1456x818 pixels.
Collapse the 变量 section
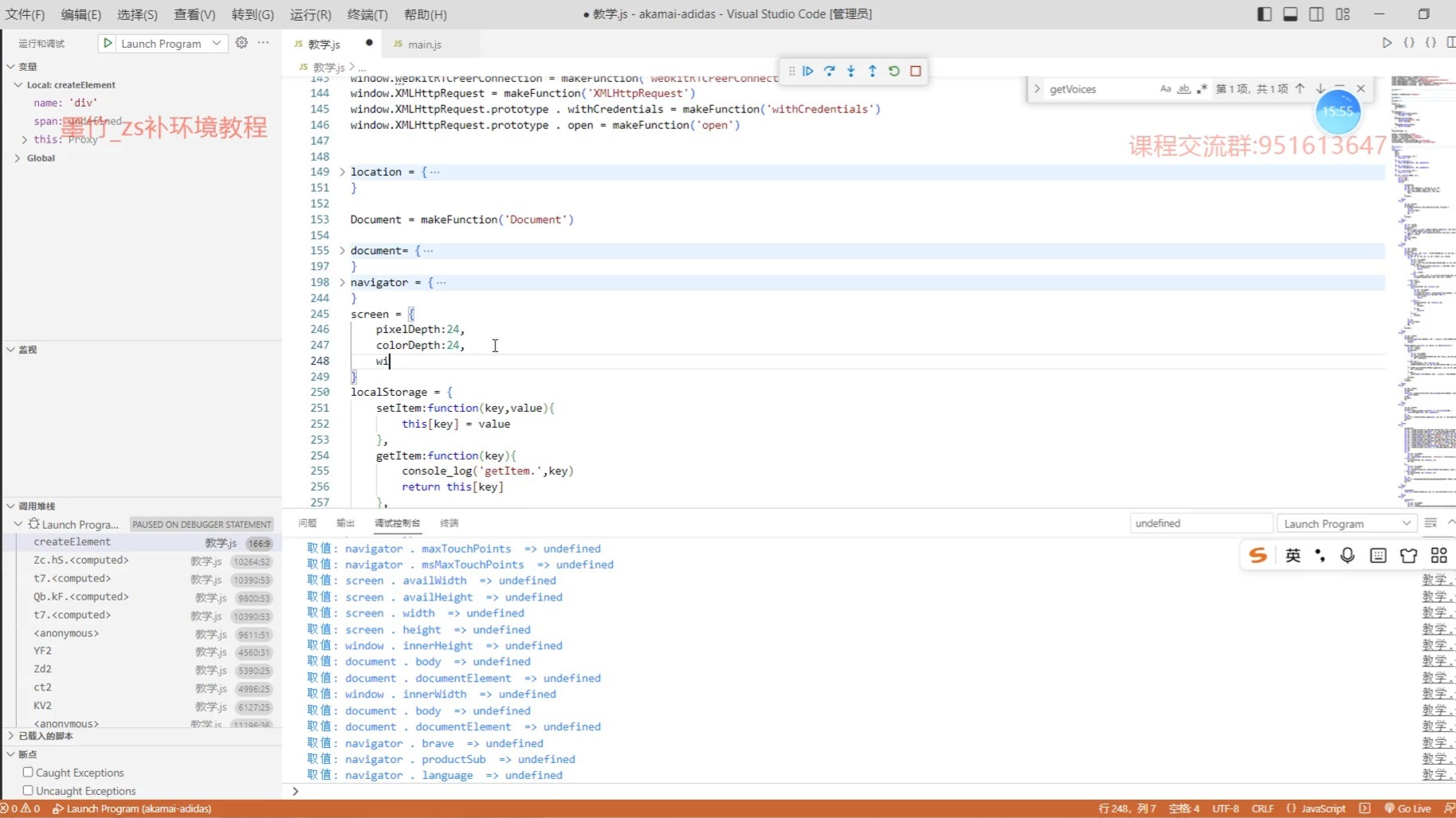coord(11,66)
